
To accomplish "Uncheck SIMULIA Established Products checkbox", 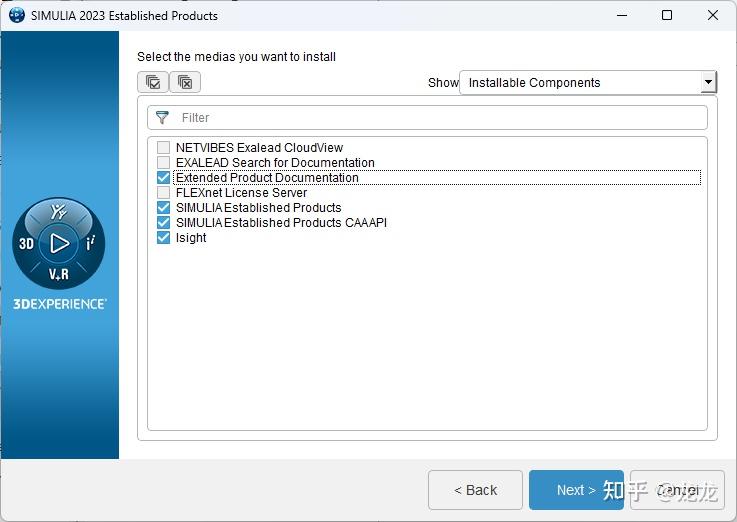I will [x=164, y=208].
